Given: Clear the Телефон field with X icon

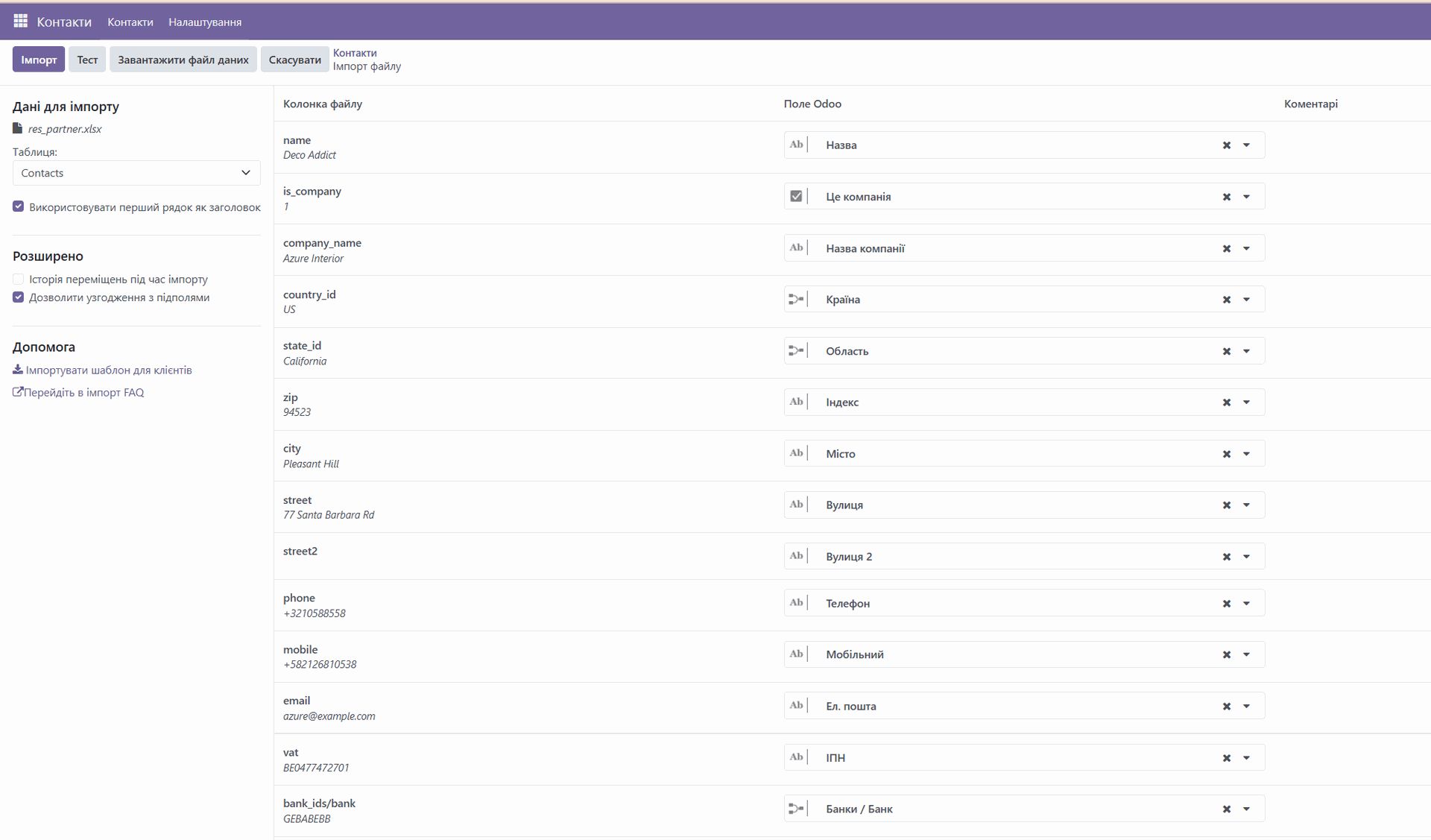Looking at the screenshot, I should tap(1226, 604).
